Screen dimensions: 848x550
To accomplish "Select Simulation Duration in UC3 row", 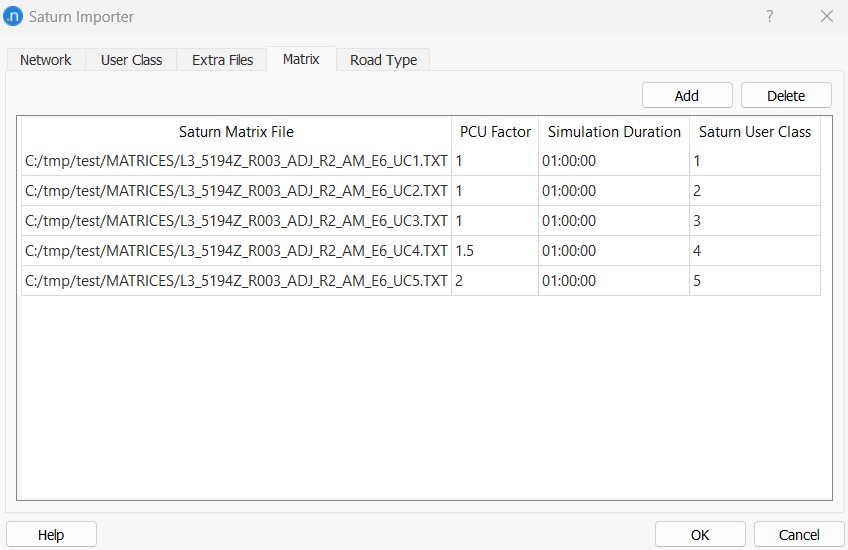I will (x=614, y=221).
